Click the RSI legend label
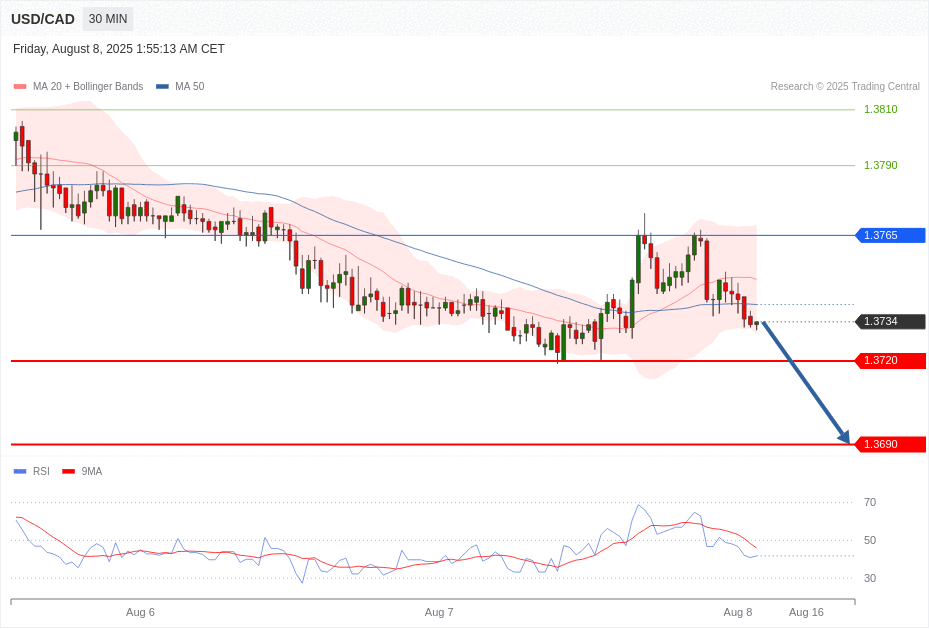The height and width of the screenshot is (629, 929). click(41, 471)
